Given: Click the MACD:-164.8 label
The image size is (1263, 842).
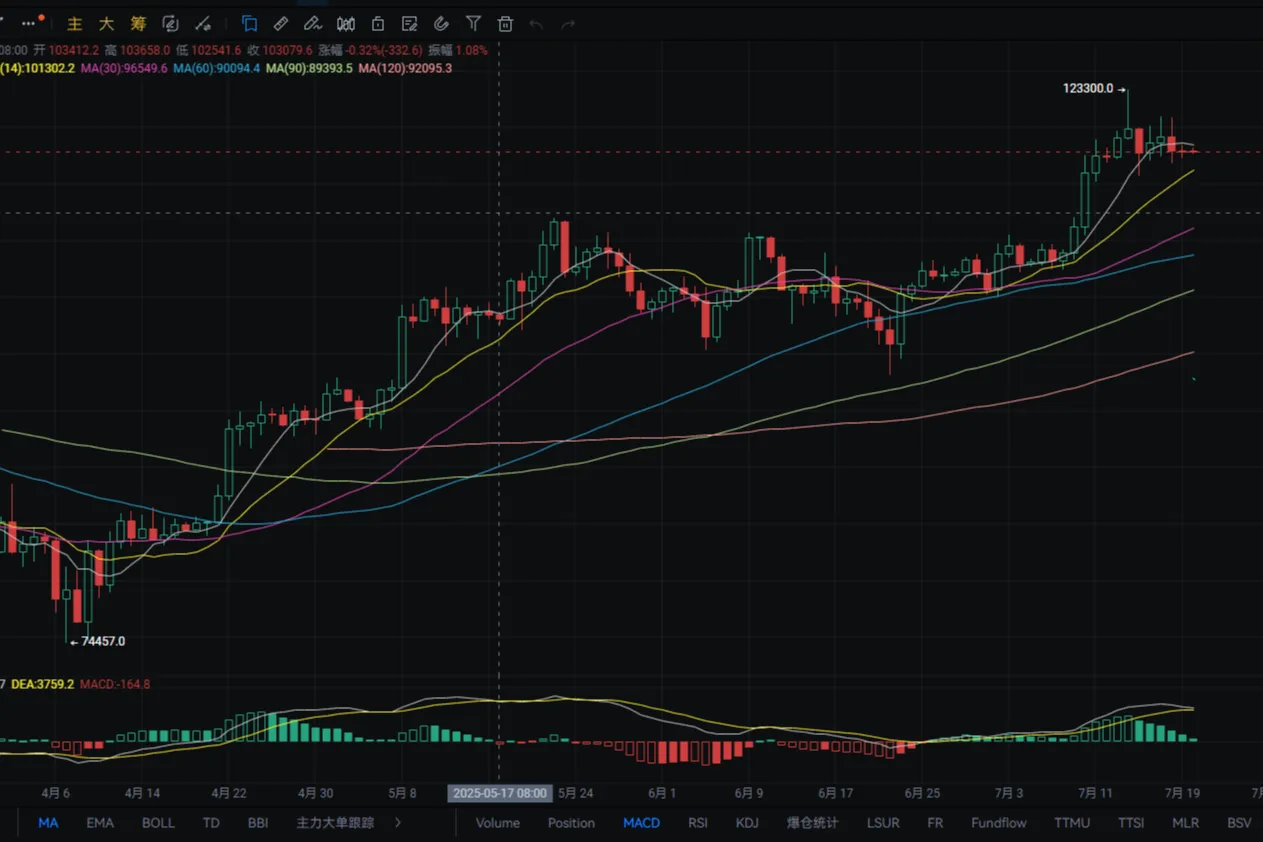Looking at the screenshot, I should pyautogui.click(x=115, y=684).
